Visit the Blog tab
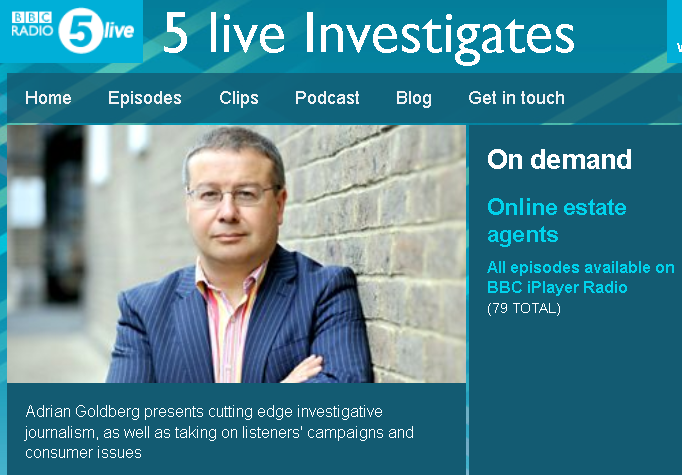This screenshot has width=682, height=475. coord(414,98)
